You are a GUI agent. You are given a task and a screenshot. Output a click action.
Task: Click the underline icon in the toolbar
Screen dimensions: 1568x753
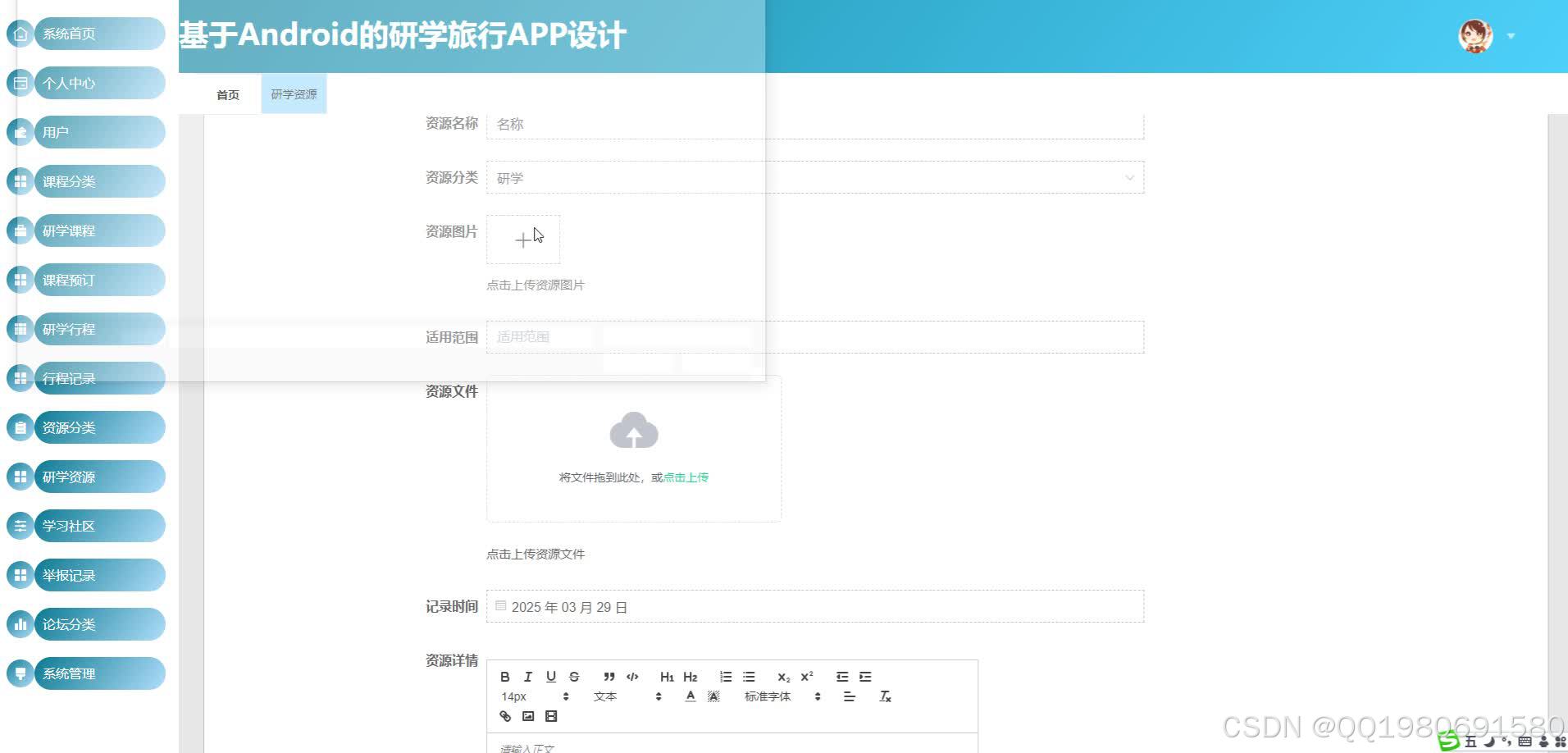pos(551,677)
